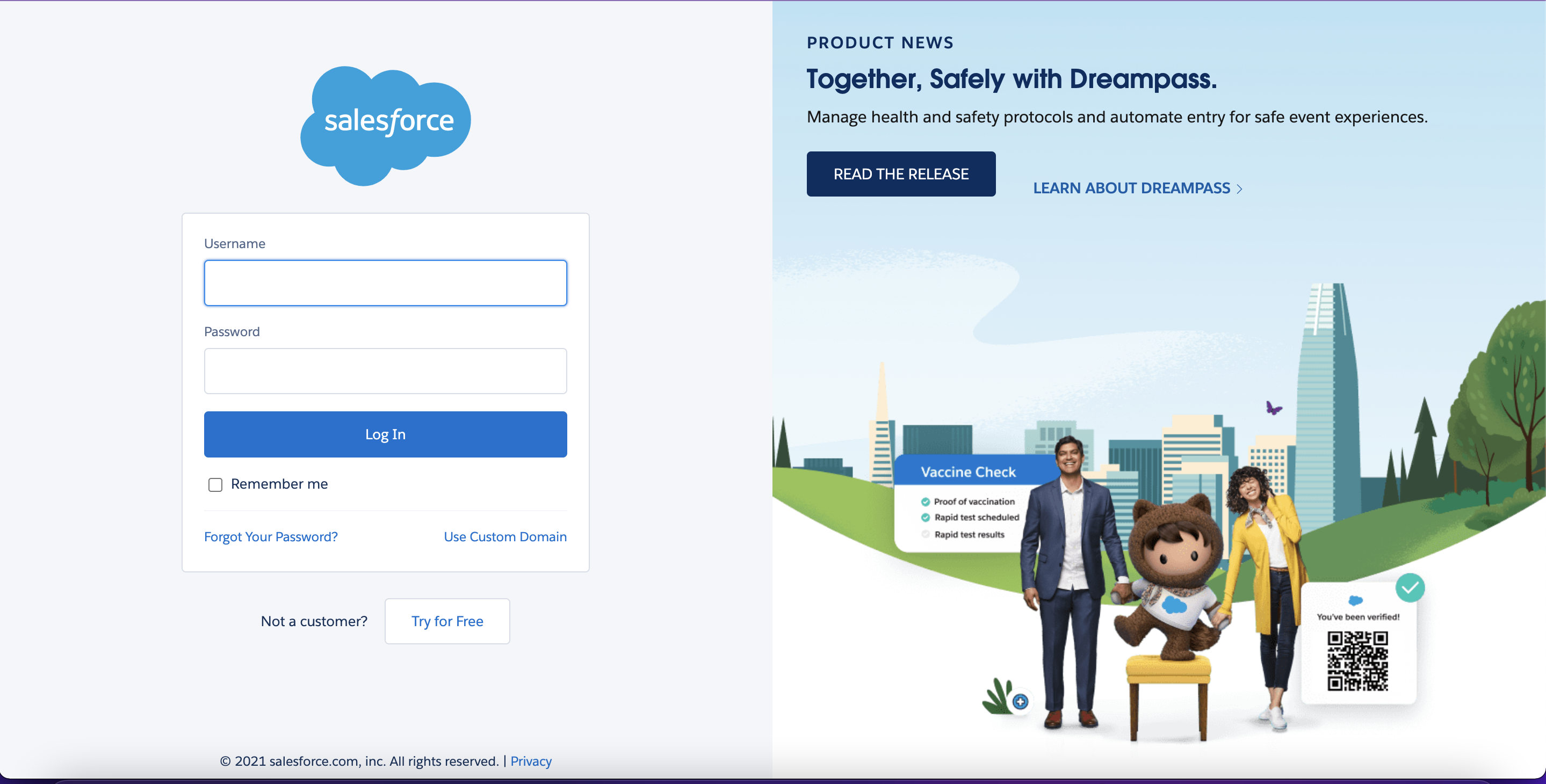Viewport: 1546px width, 784px height.
Task: Open the Forgot Your Password link
Action: click(271, 536)
